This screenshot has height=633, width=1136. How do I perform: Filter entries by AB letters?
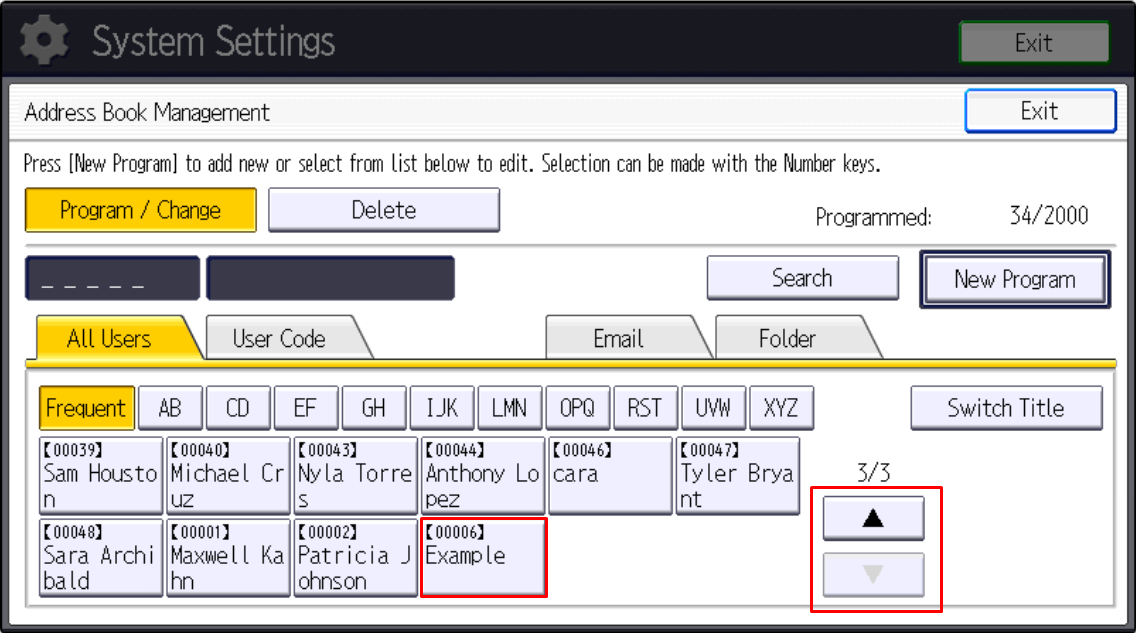(170, 407)
